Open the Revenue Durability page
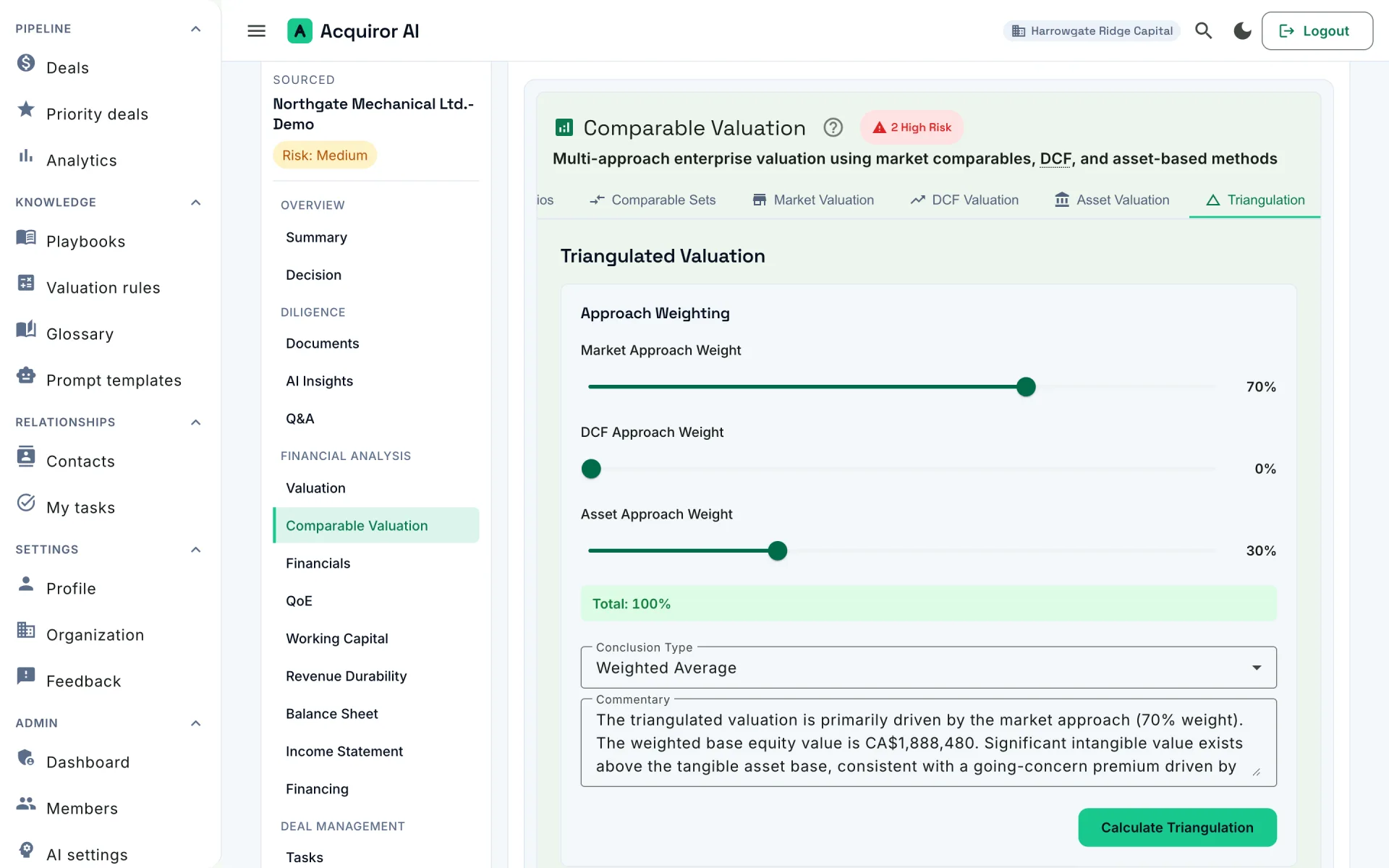This screenshot has height=868, width=1389. (346, 676)
